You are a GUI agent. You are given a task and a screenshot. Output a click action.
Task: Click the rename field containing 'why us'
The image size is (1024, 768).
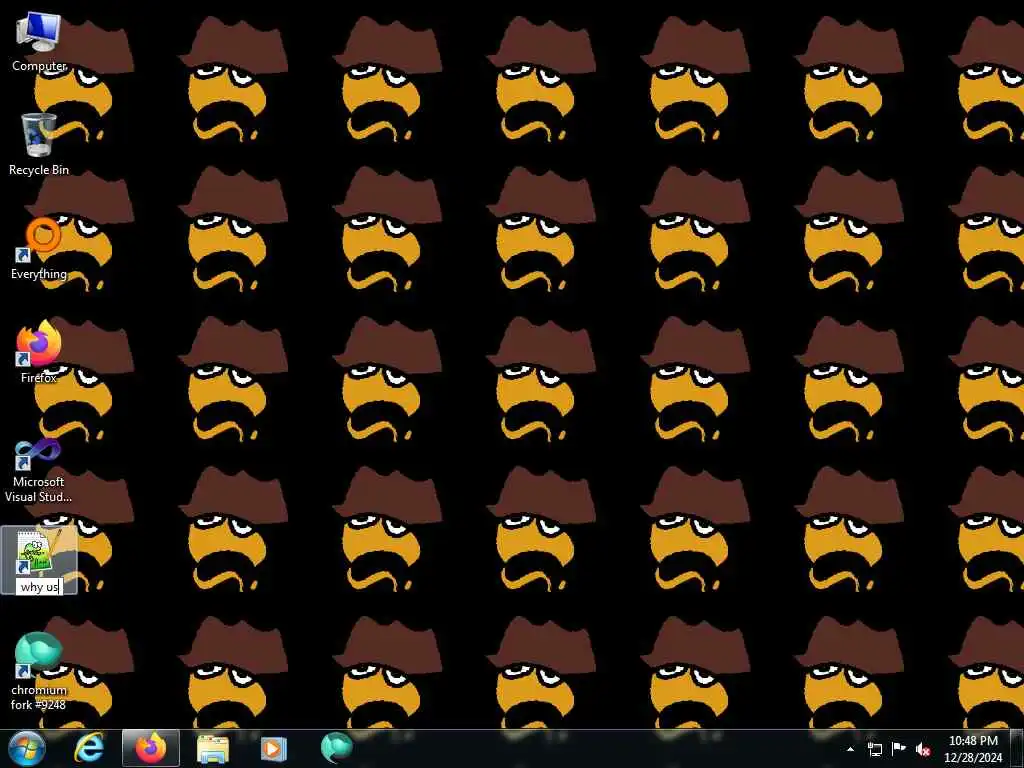tap(40, 586)
